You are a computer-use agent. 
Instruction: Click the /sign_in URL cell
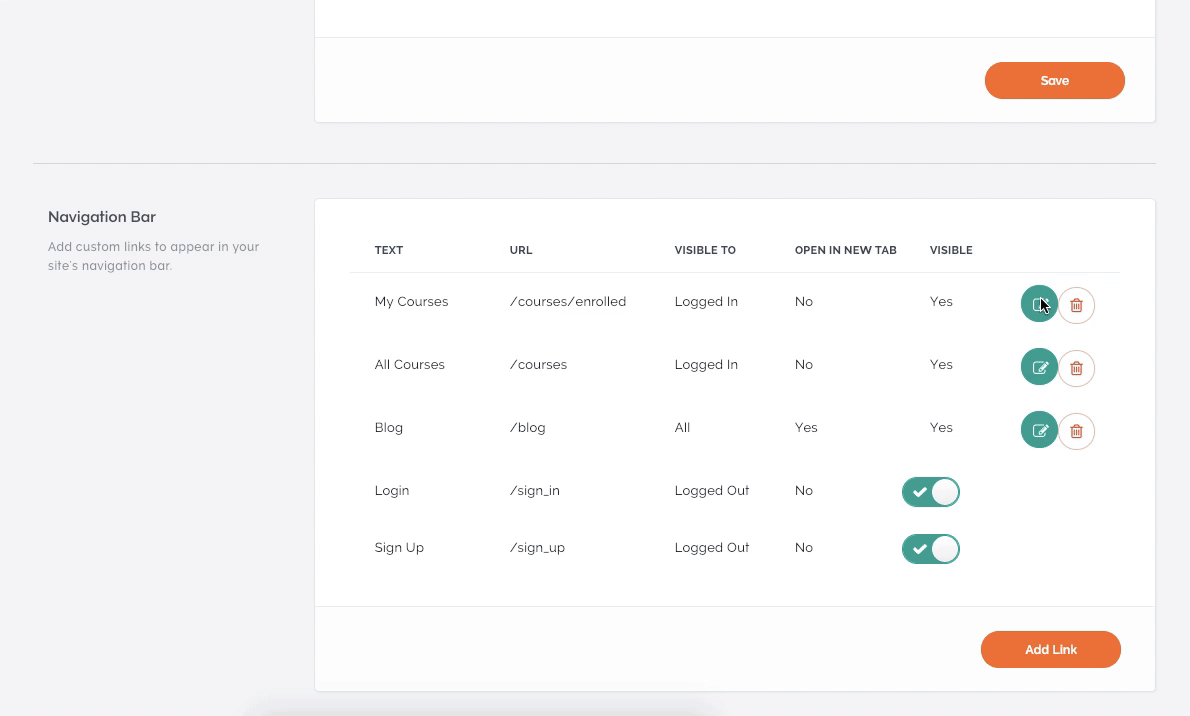pos(534,490)
